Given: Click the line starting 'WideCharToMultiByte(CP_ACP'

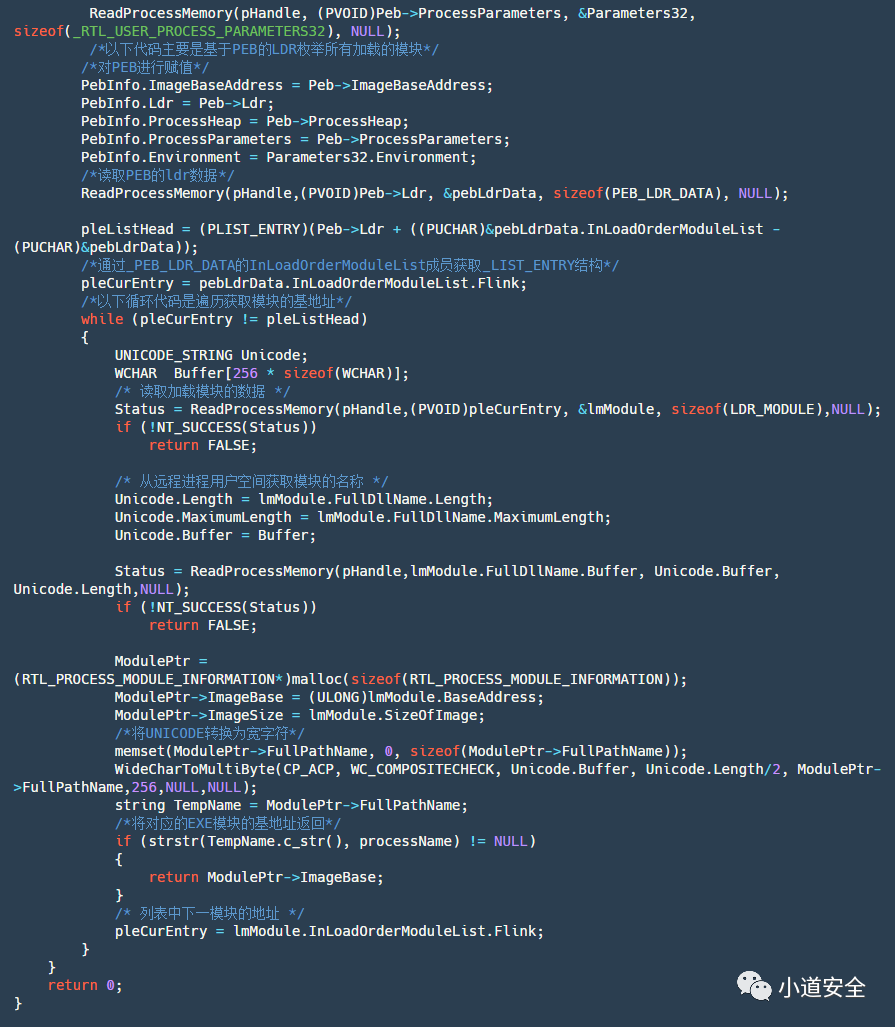Looking at the screenshot, I should 497,770.
